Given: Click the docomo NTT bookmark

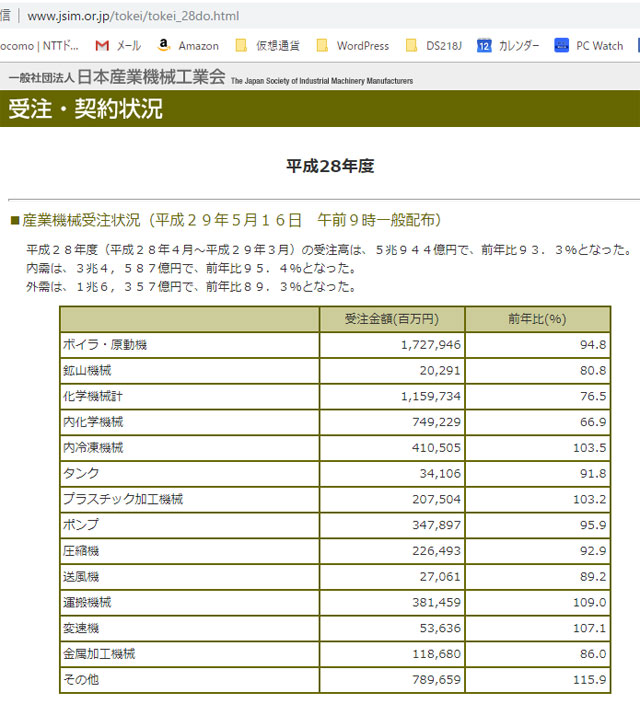Looking at the screenshot, I should pyautogui.click(x=38, y=45).
